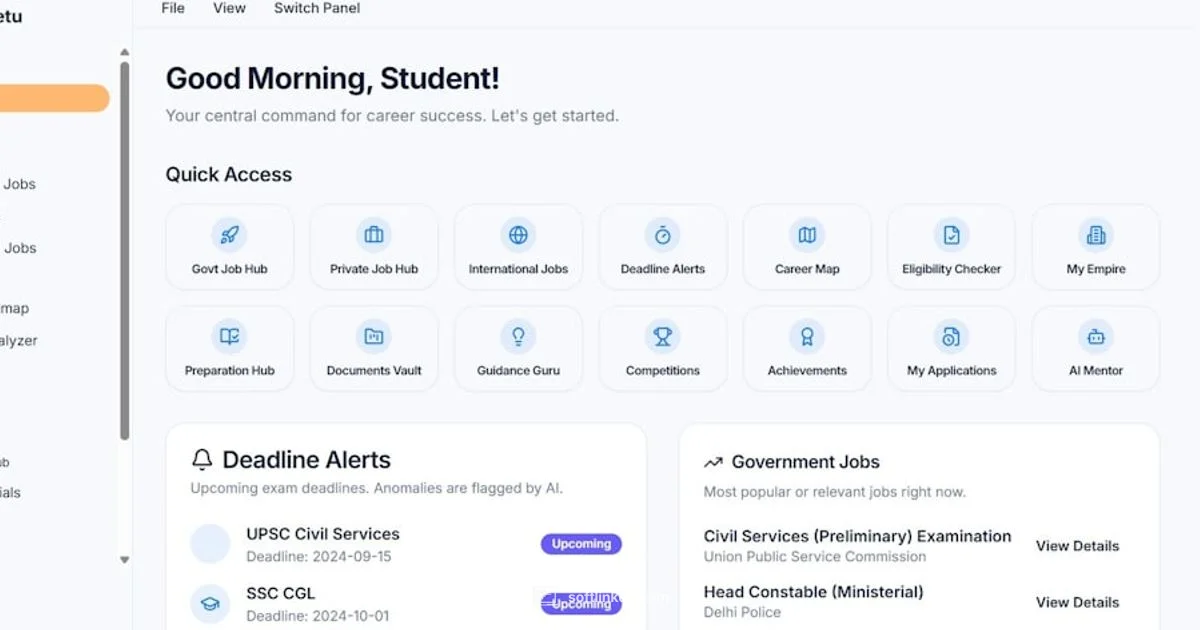The image size is (1200, 630).
Task: View Details for Civil Services Preliminary Examination
Action: (1077, 546)
